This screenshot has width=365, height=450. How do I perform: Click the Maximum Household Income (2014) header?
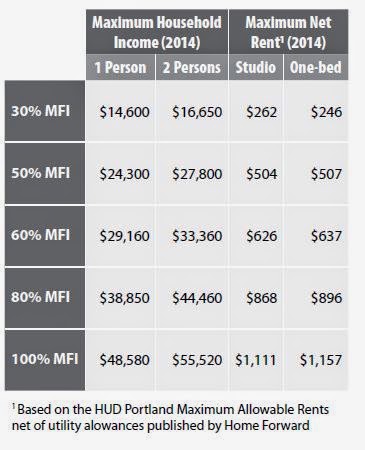157,32
